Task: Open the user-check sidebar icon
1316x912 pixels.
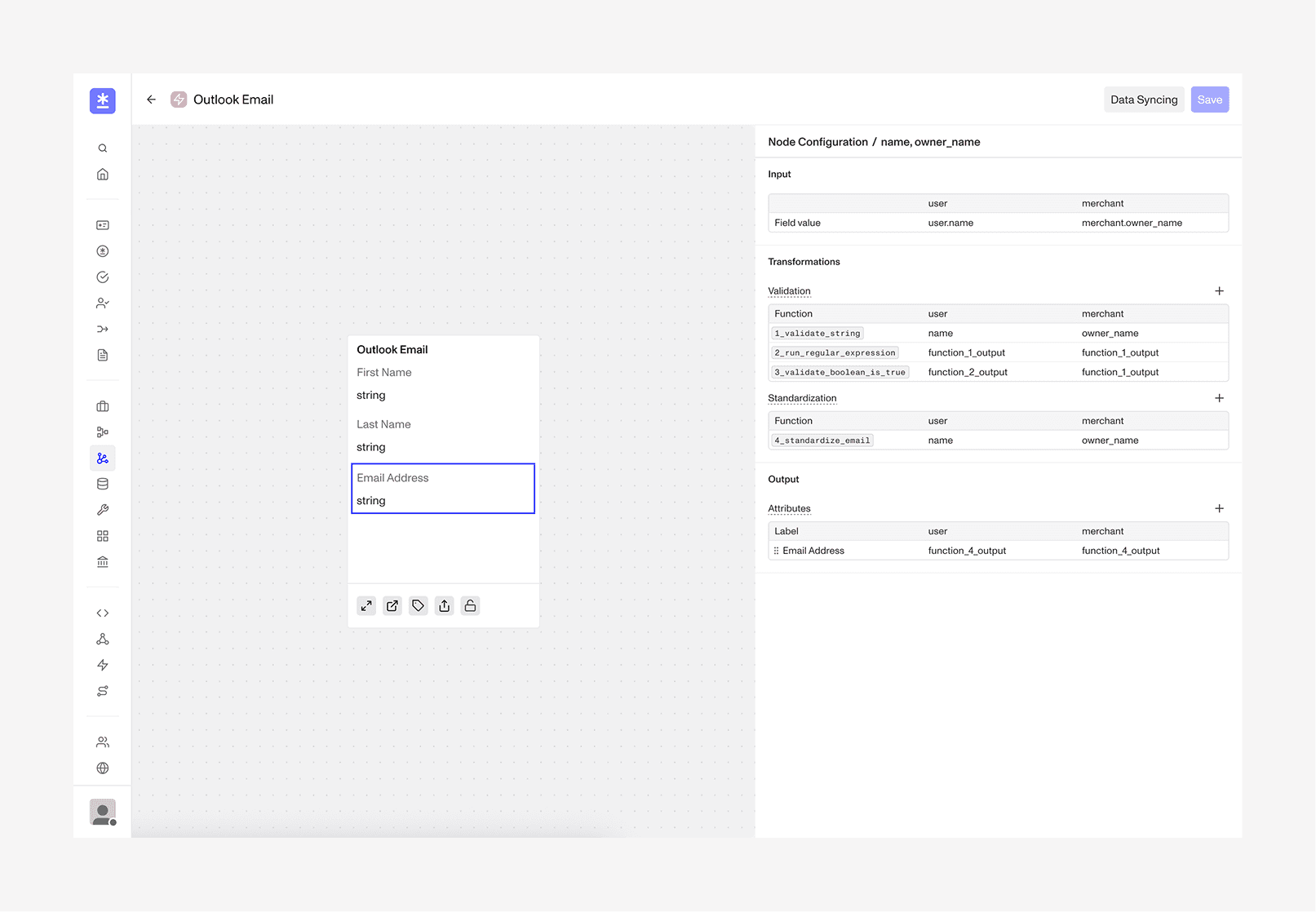Action: 103,303
